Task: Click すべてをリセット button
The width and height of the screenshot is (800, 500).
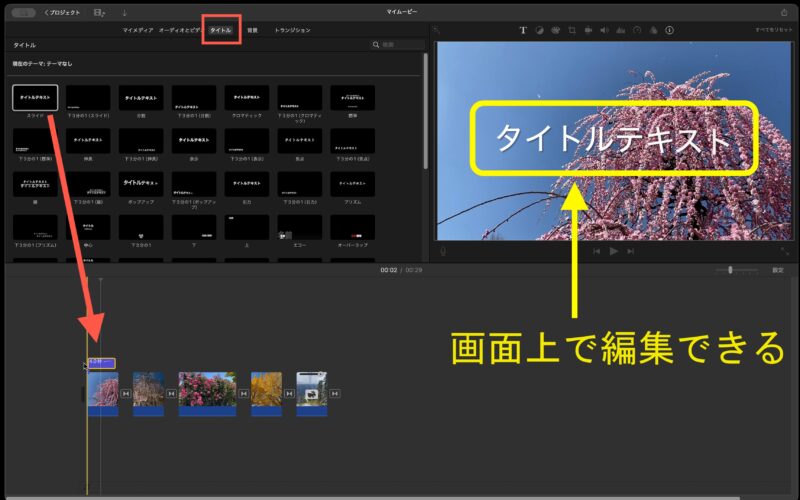Action: pos(773,31)
